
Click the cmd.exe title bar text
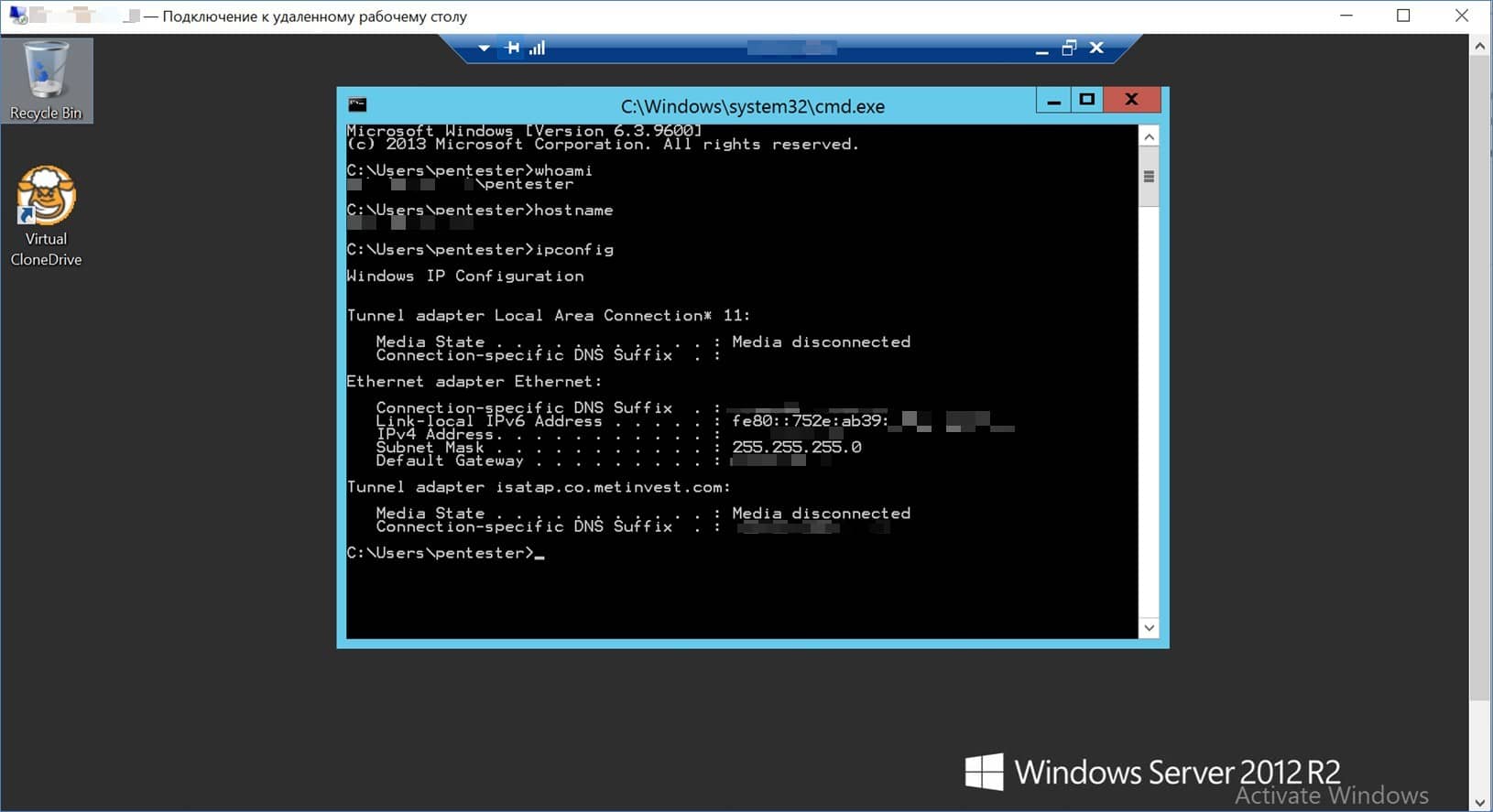pyautogui.click(x=753, y=106)
